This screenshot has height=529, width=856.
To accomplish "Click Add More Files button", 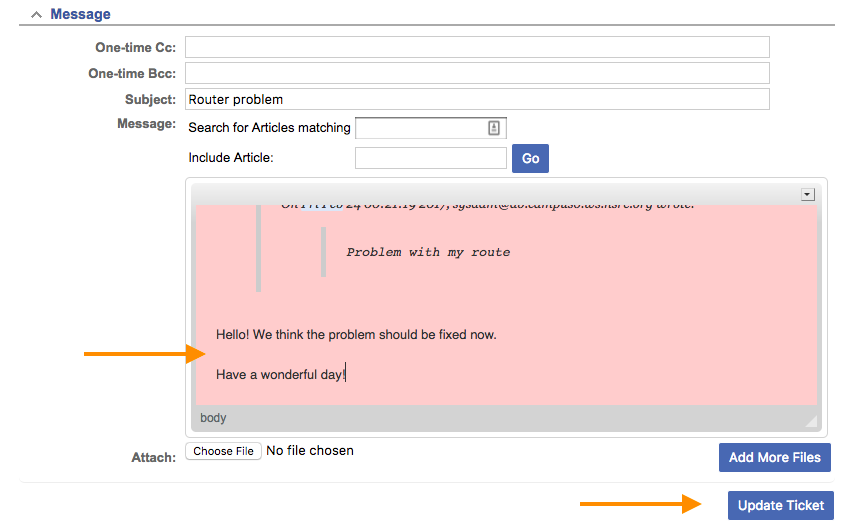I will 774,457.
